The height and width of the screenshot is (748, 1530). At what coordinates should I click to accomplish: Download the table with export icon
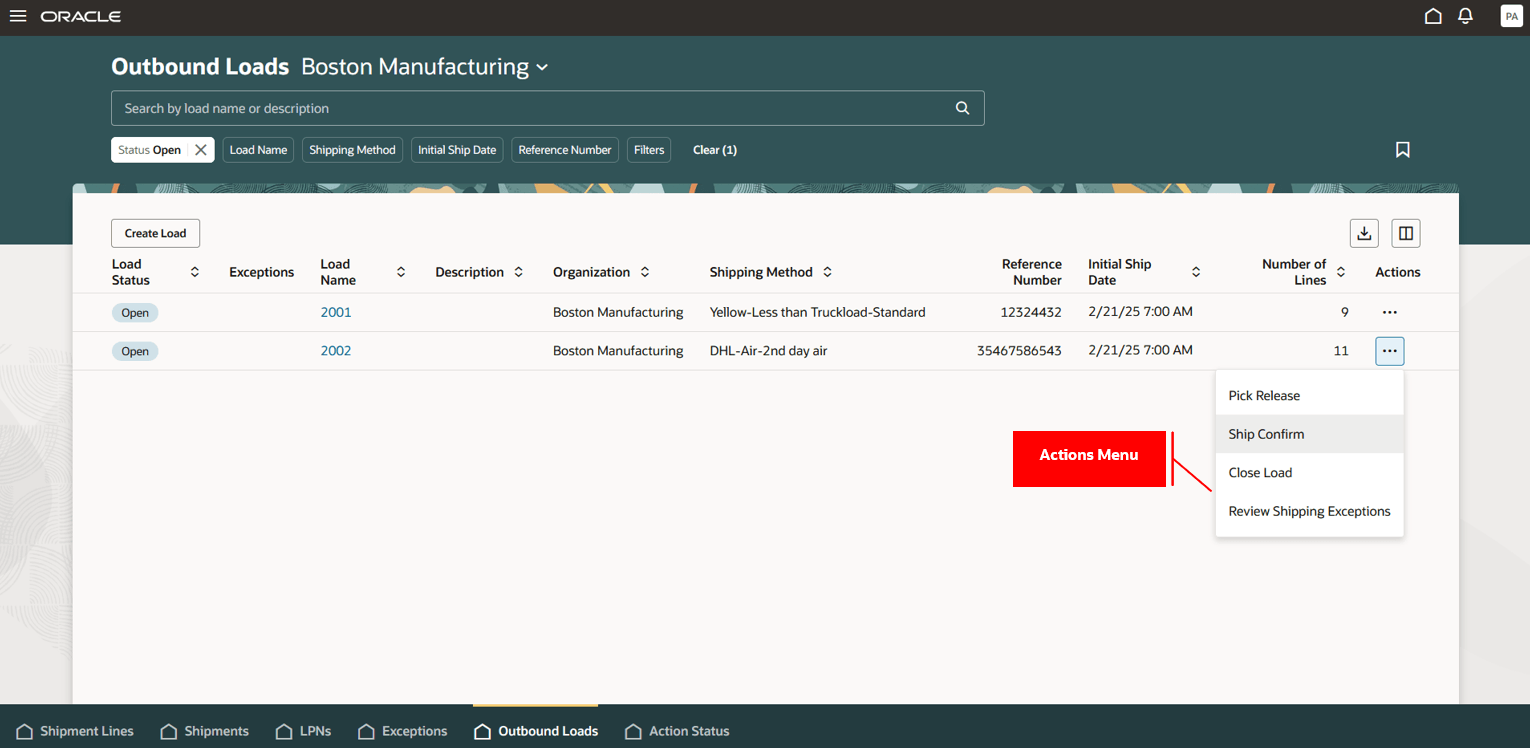[1364, 233]
